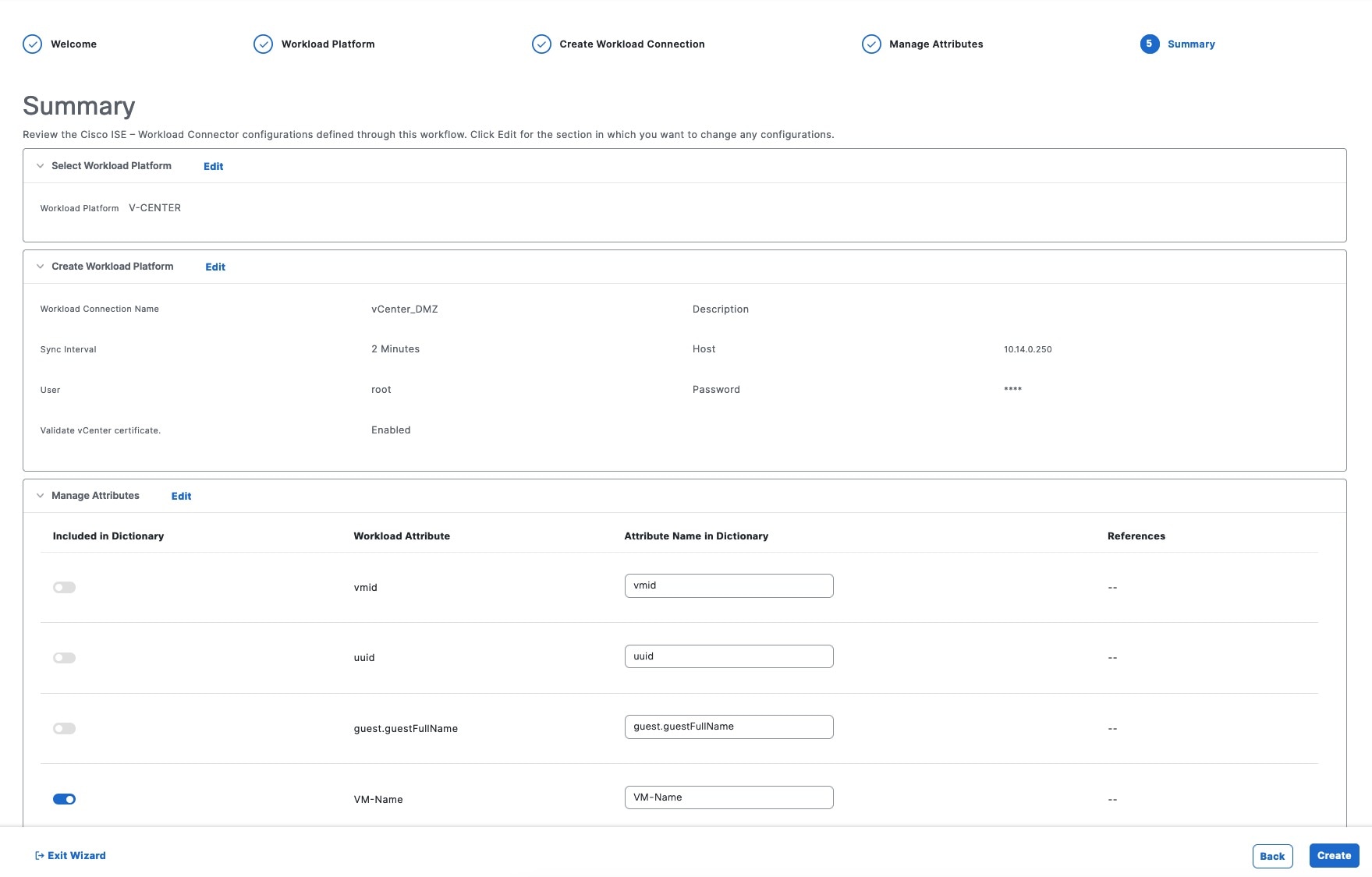This screenshot has height=877, width=1372.
Task: Open the Manage Attributes step label
Action: pos(936,44)
